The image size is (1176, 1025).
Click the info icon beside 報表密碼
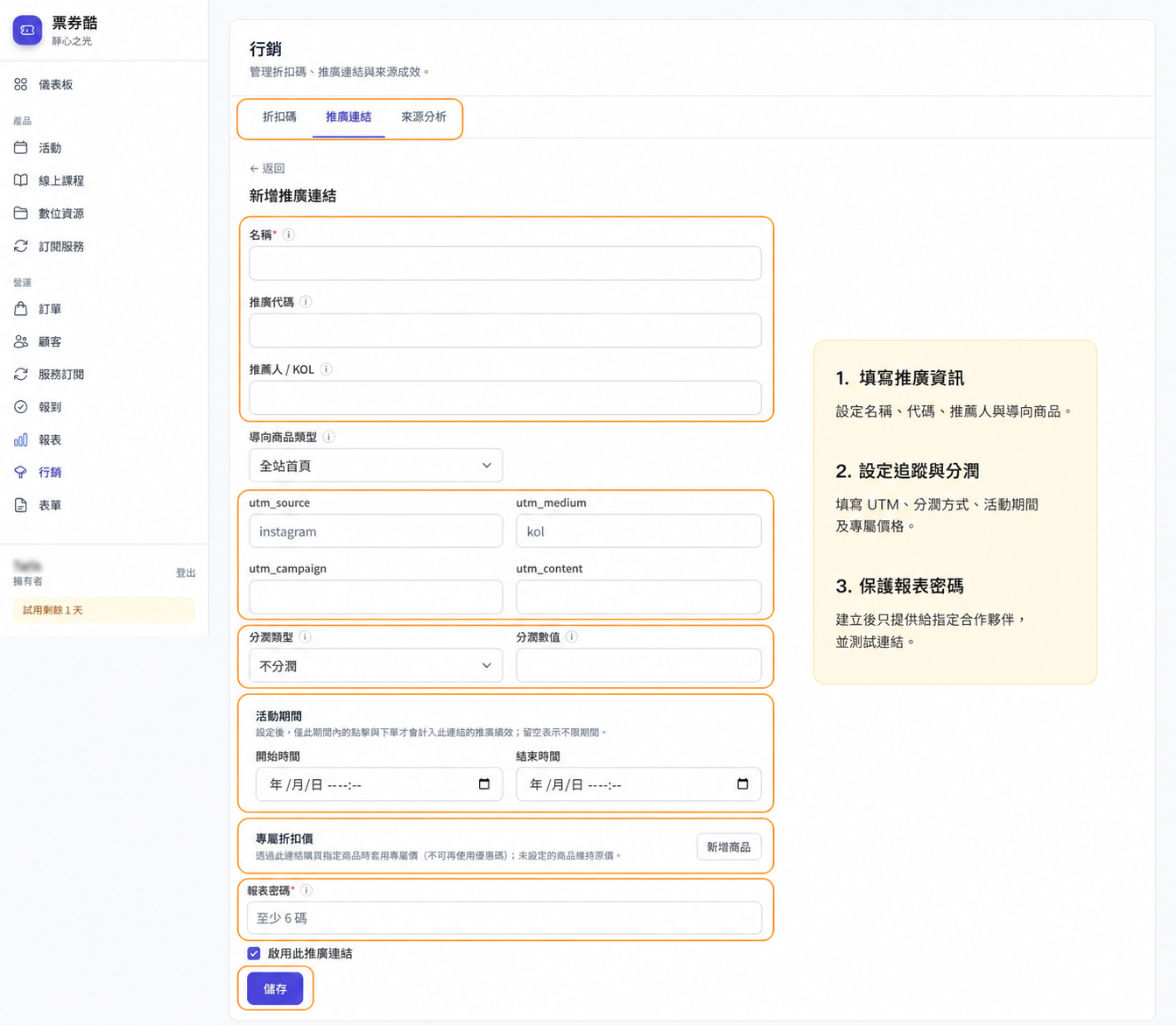click(306, 890)
